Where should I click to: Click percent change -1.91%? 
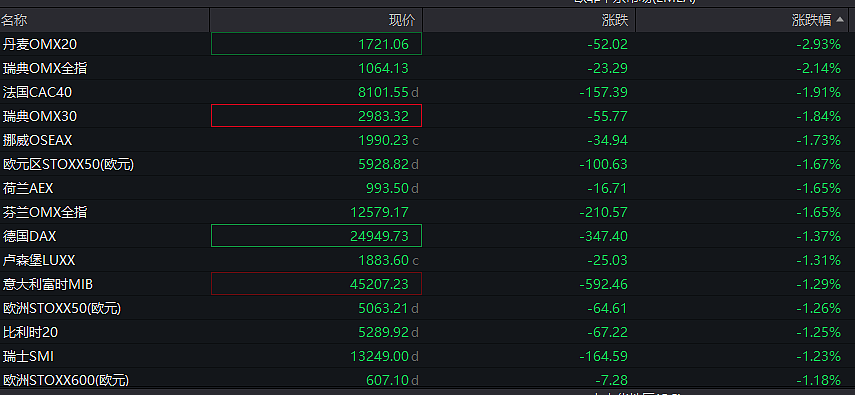[818, 92]
